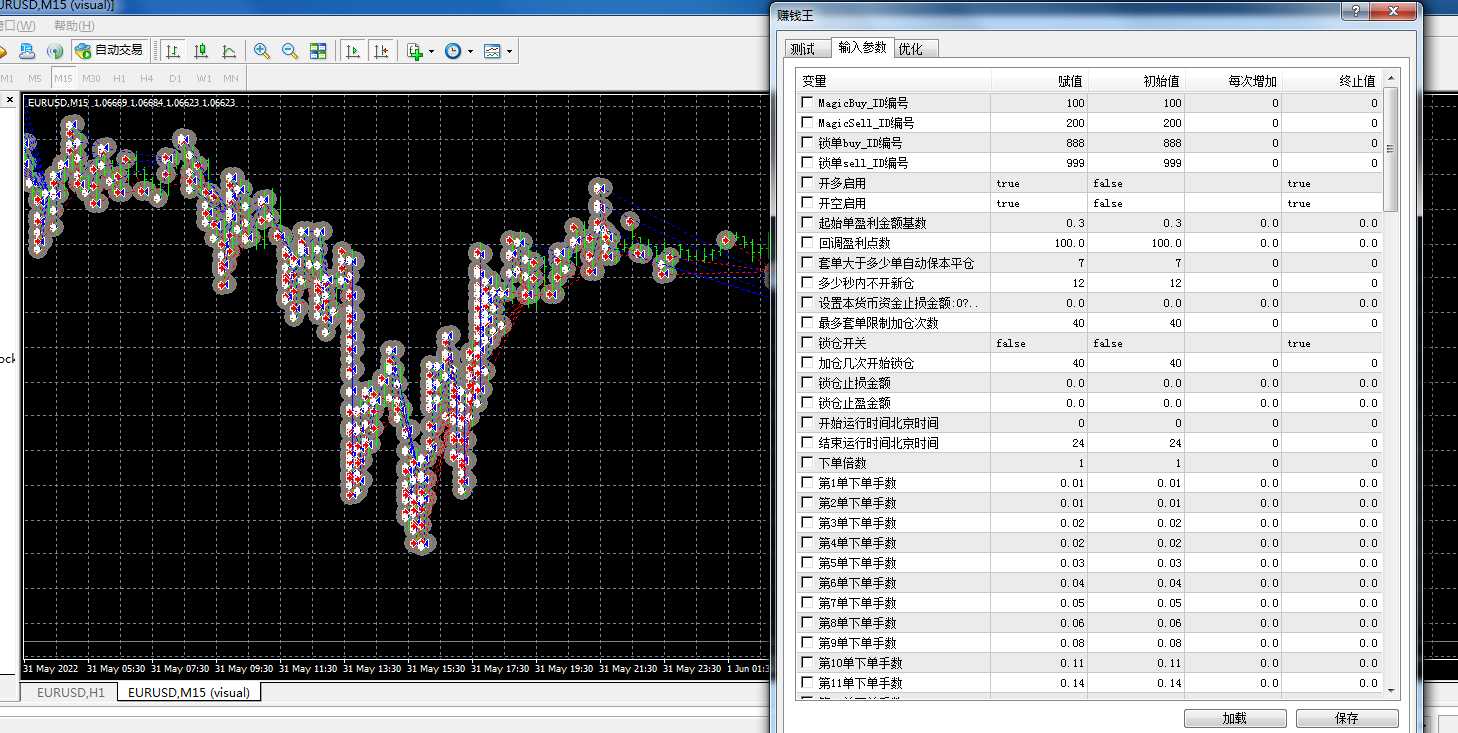The height and width of the screenshot is (733, 1458).
Task: Click the 每次增加 column header
Action: [1233, 81]
